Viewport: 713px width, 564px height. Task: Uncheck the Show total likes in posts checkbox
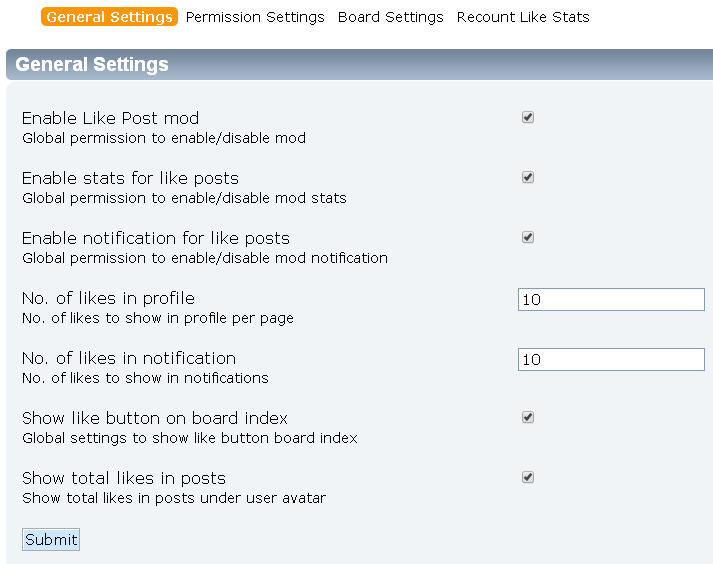(528, 477)
